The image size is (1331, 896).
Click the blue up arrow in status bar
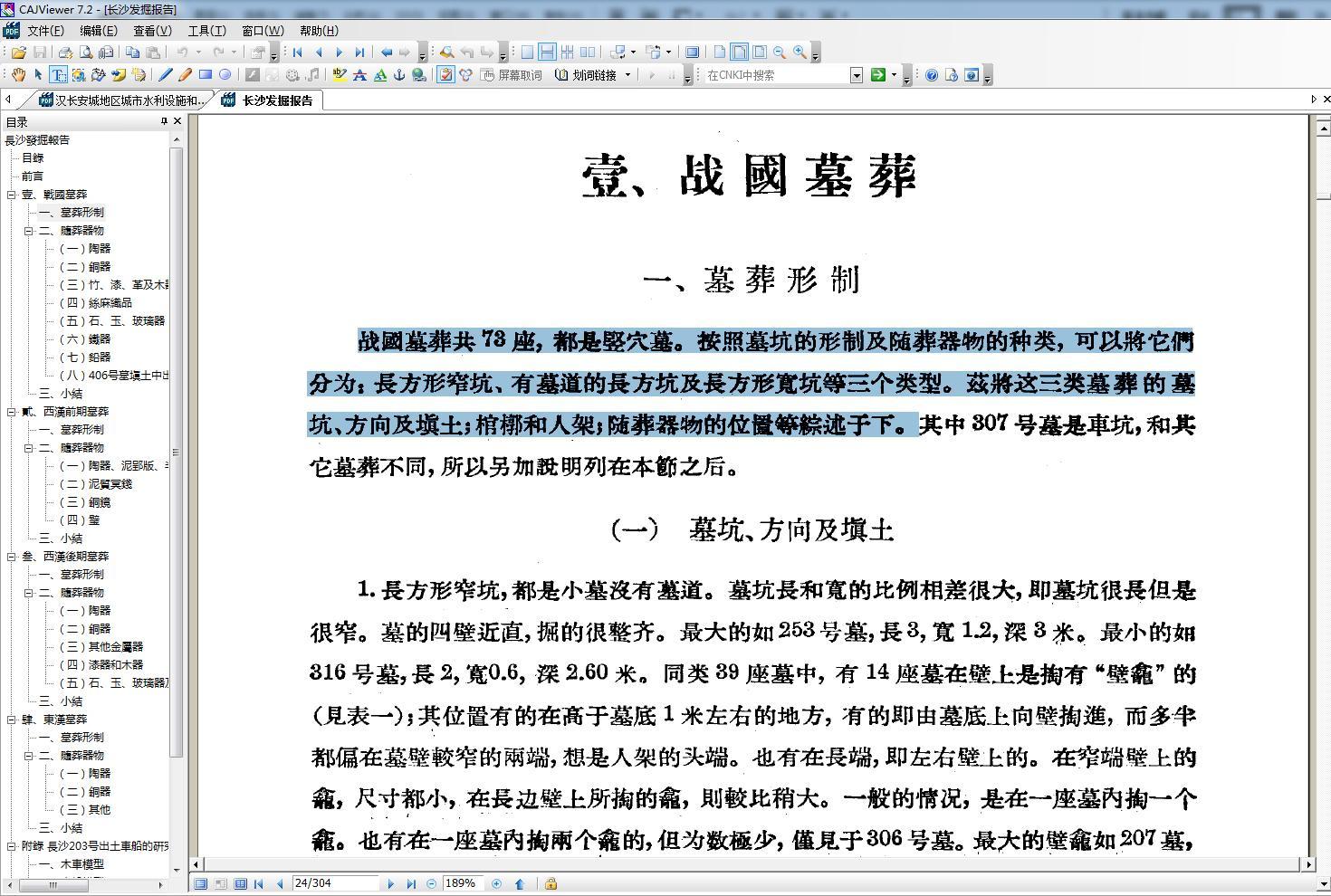pos(520,884)
